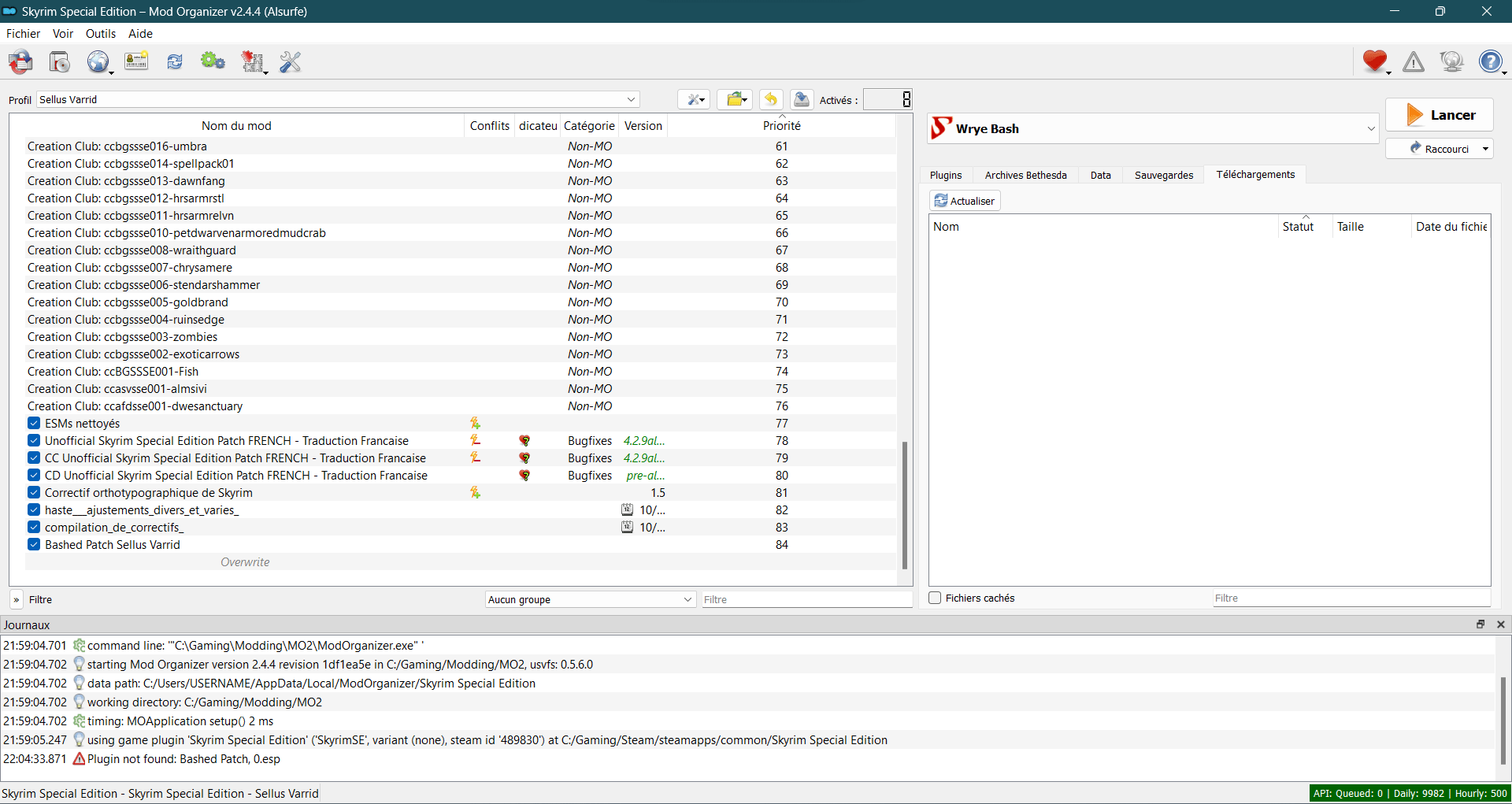Uncheck Unofficial Skyrim Special Edition Patch FRENCH
This screenshot has width=1512, height=804.
(34, 441)
